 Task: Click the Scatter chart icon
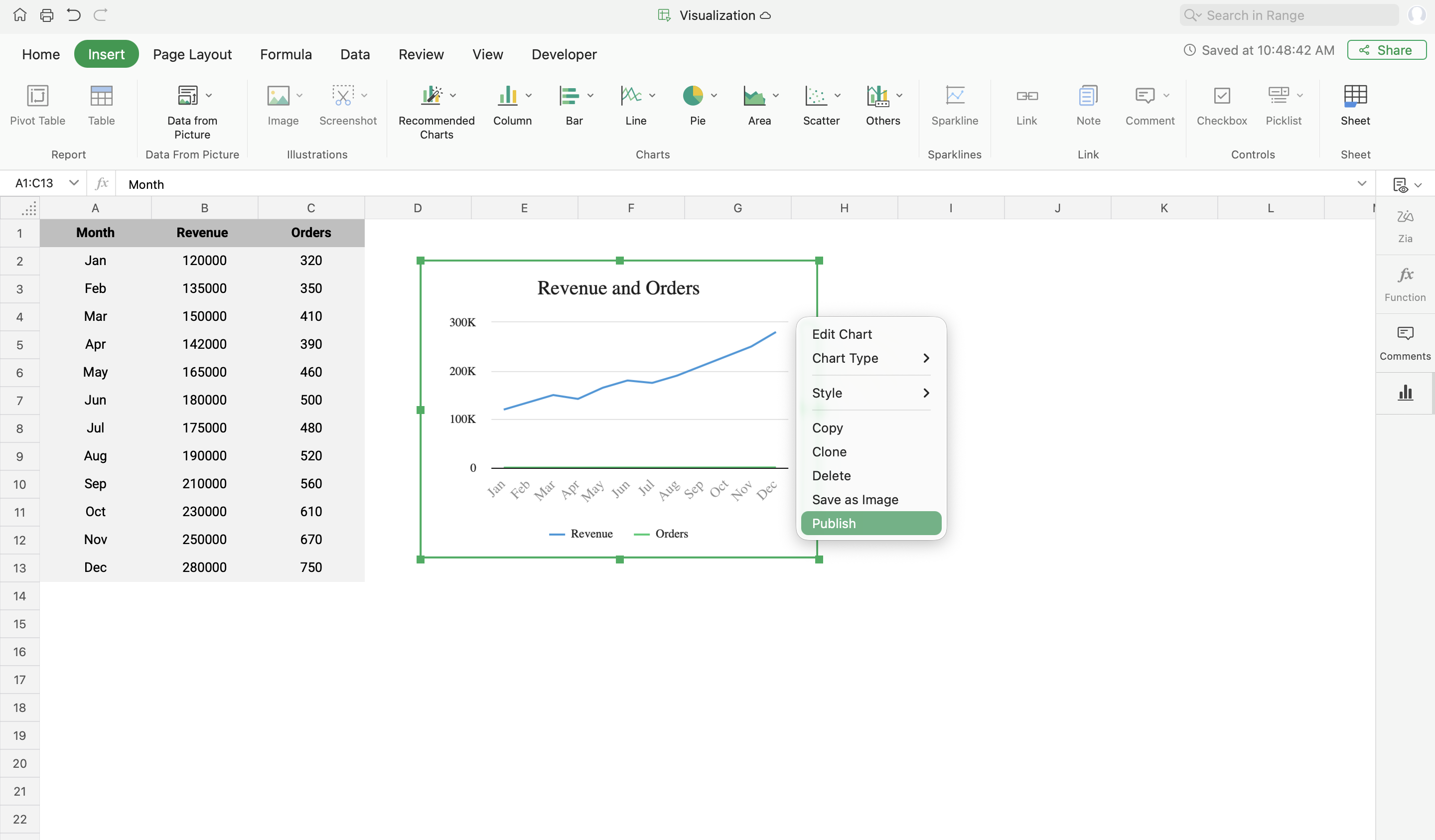(x=816, y=96)
